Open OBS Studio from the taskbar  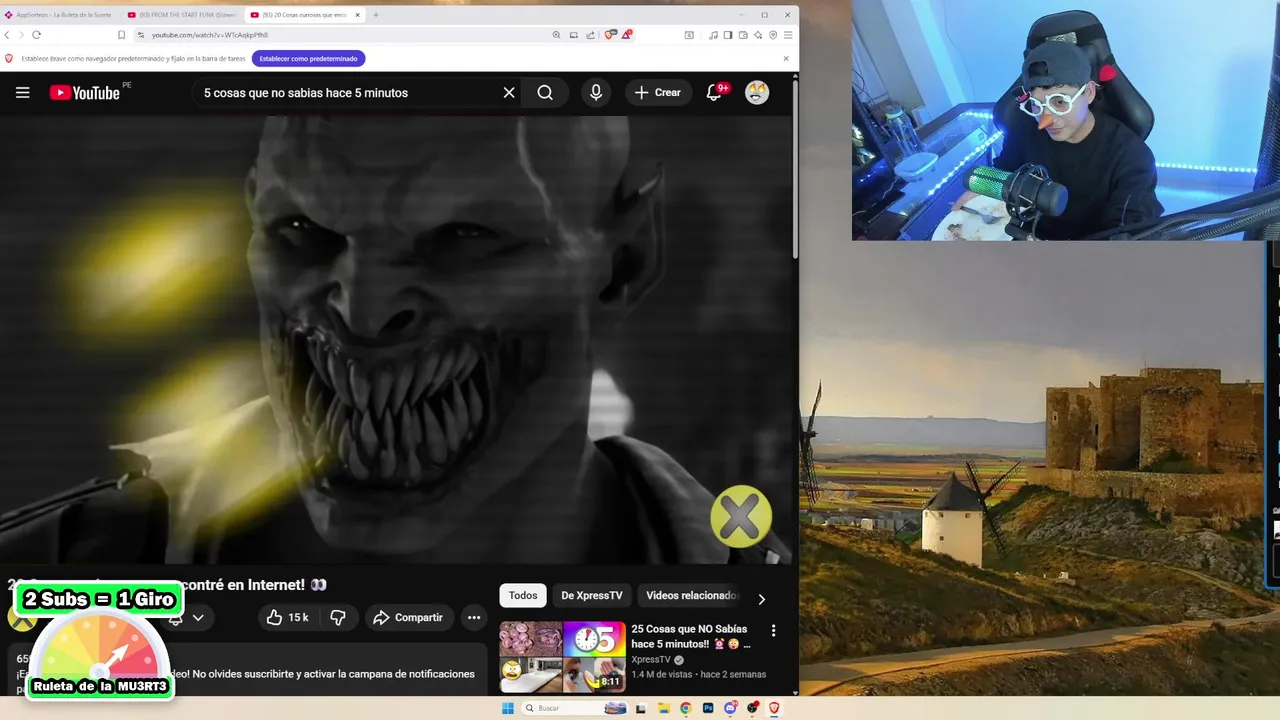752,708
